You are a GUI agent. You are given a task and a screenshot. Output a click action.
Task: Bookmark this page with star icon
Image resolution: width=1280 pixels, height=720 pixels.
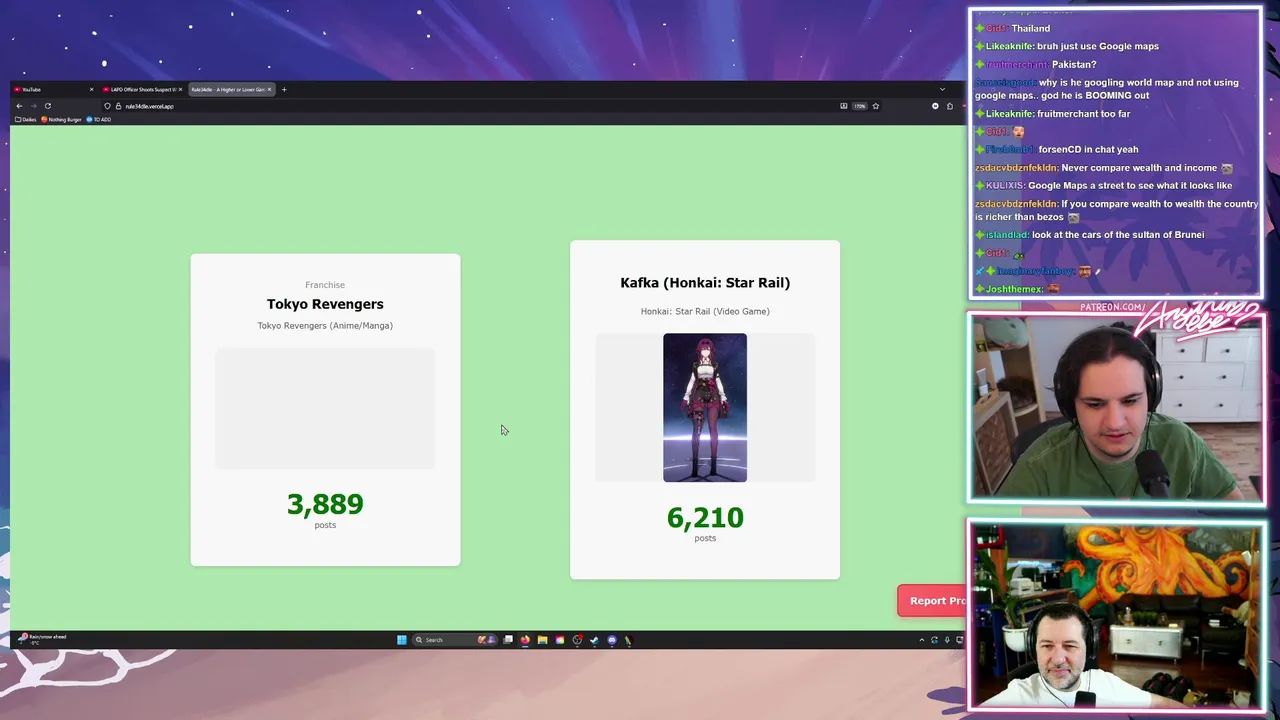click(x=875, y=106)
